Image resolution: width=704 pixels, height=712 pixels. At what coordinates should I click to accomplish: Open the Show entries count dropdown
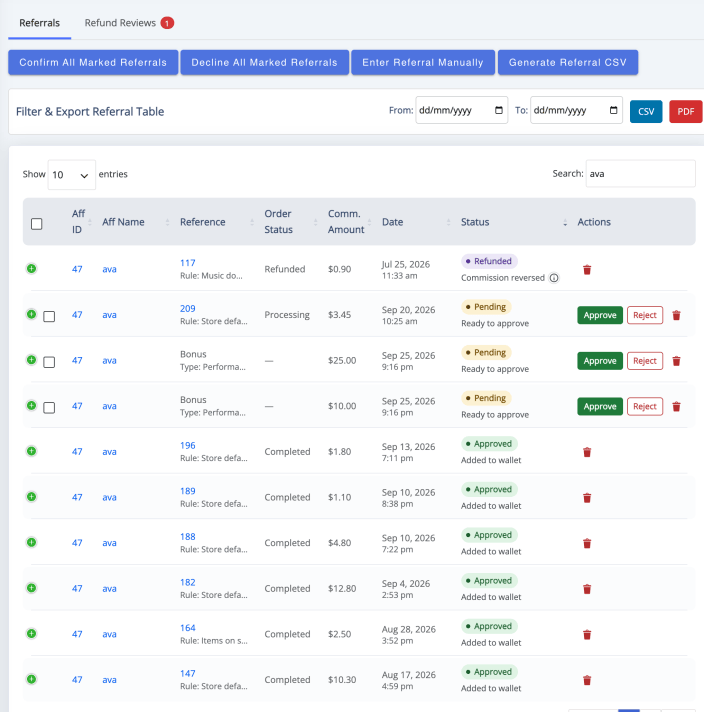[x=71, y=175]
